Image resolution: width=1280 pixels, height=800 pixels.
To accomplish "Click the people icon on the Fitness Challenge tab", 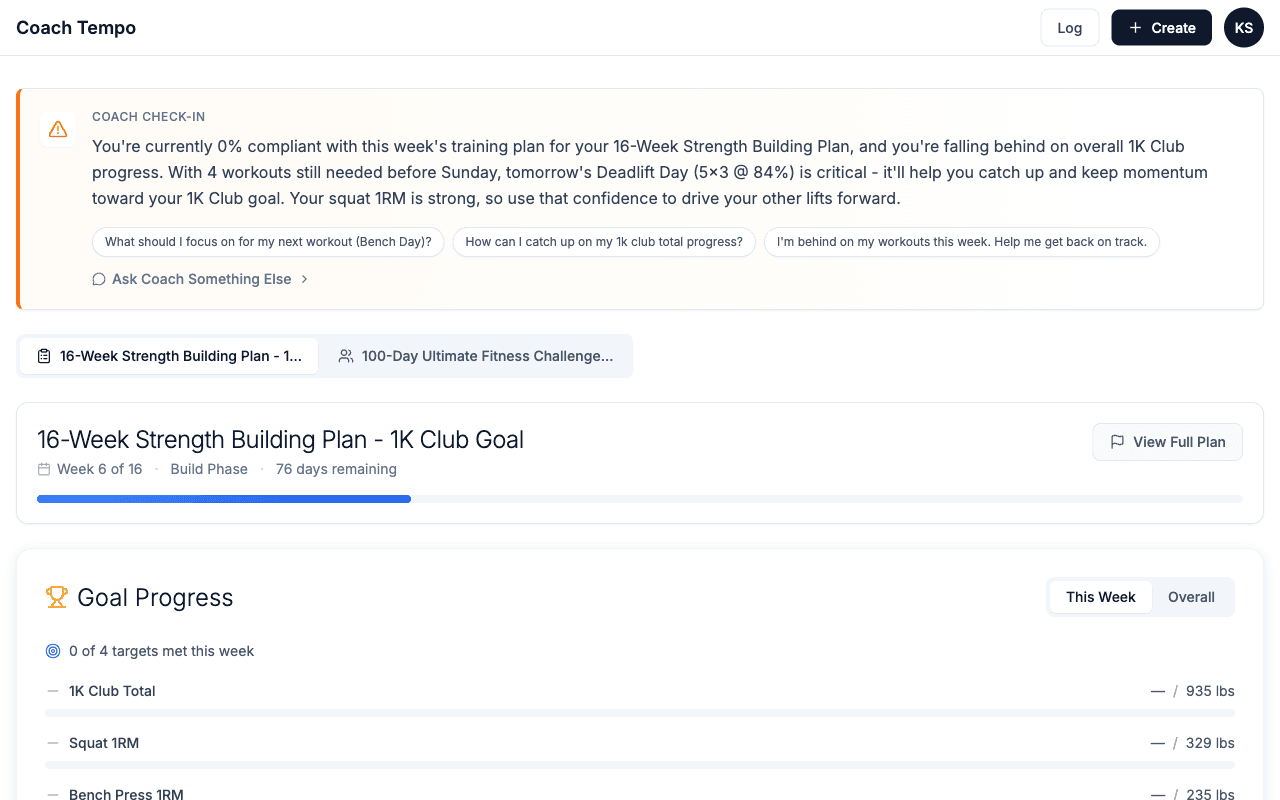I will 346,356.
